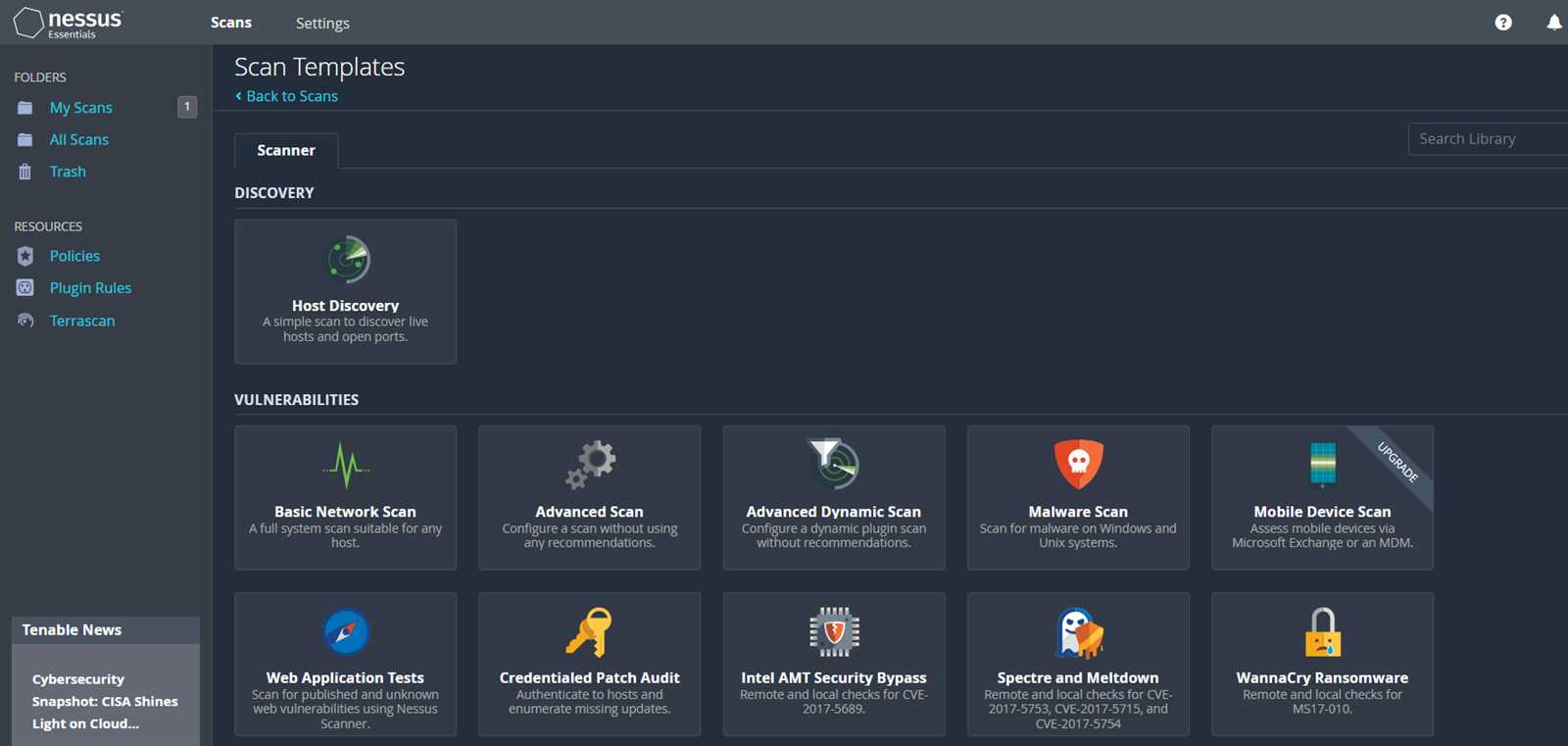The height and width of the screenshot is (746, 1568).
Task: Click the FOLDERS sidebar heading
Action: tap(40, 77)
